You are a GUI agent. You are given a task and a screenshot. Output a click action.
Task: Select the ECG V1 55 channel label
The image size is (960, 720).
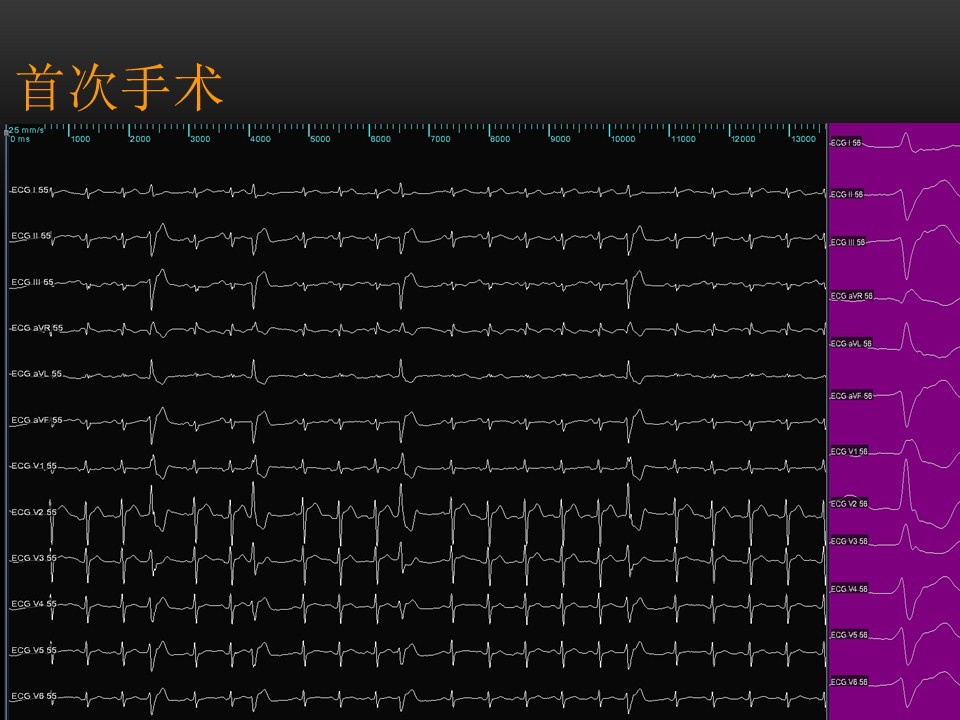click(x=34, y=466)
